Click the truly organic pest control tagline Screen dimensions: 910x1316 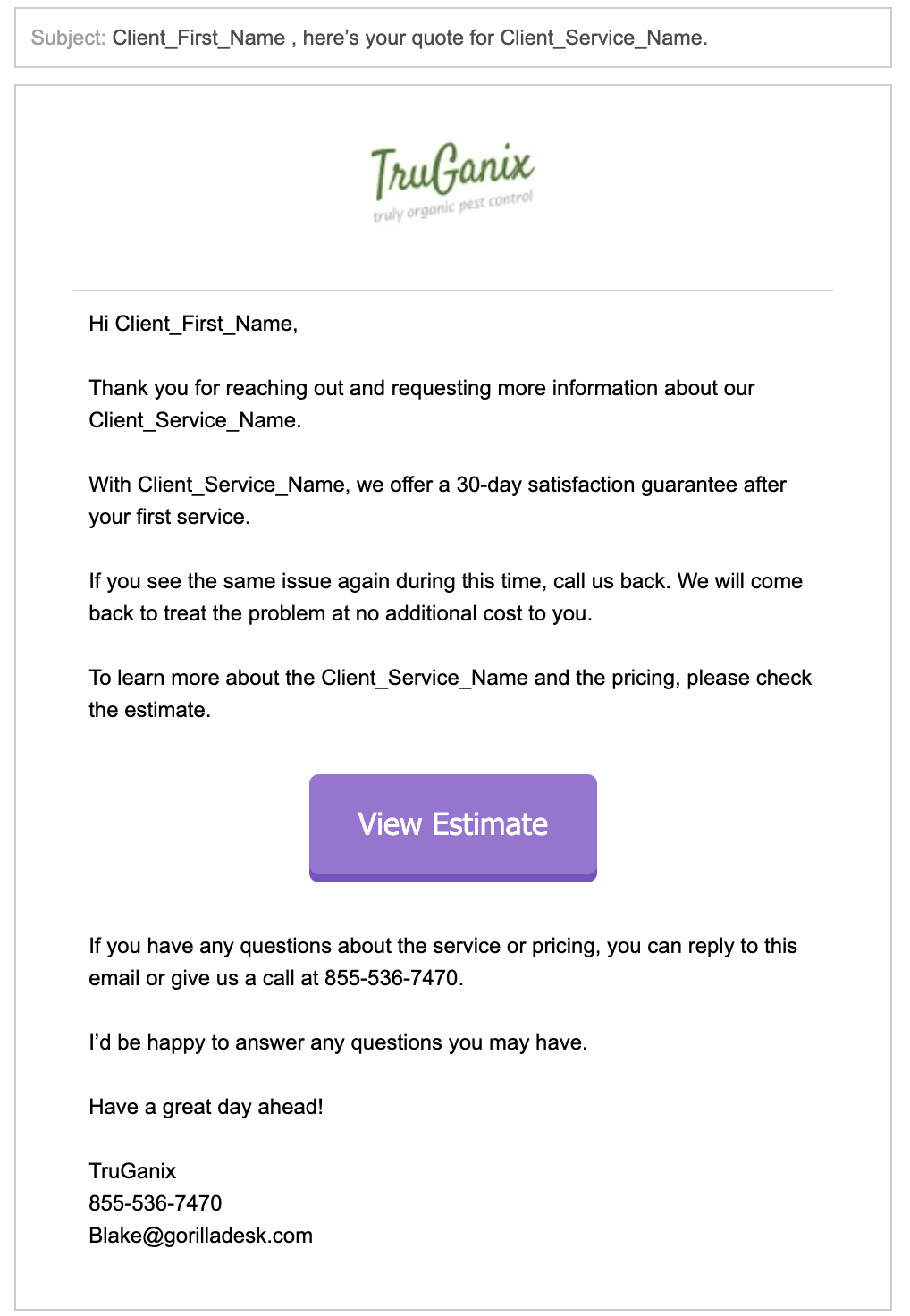click(x=453, y=207)
